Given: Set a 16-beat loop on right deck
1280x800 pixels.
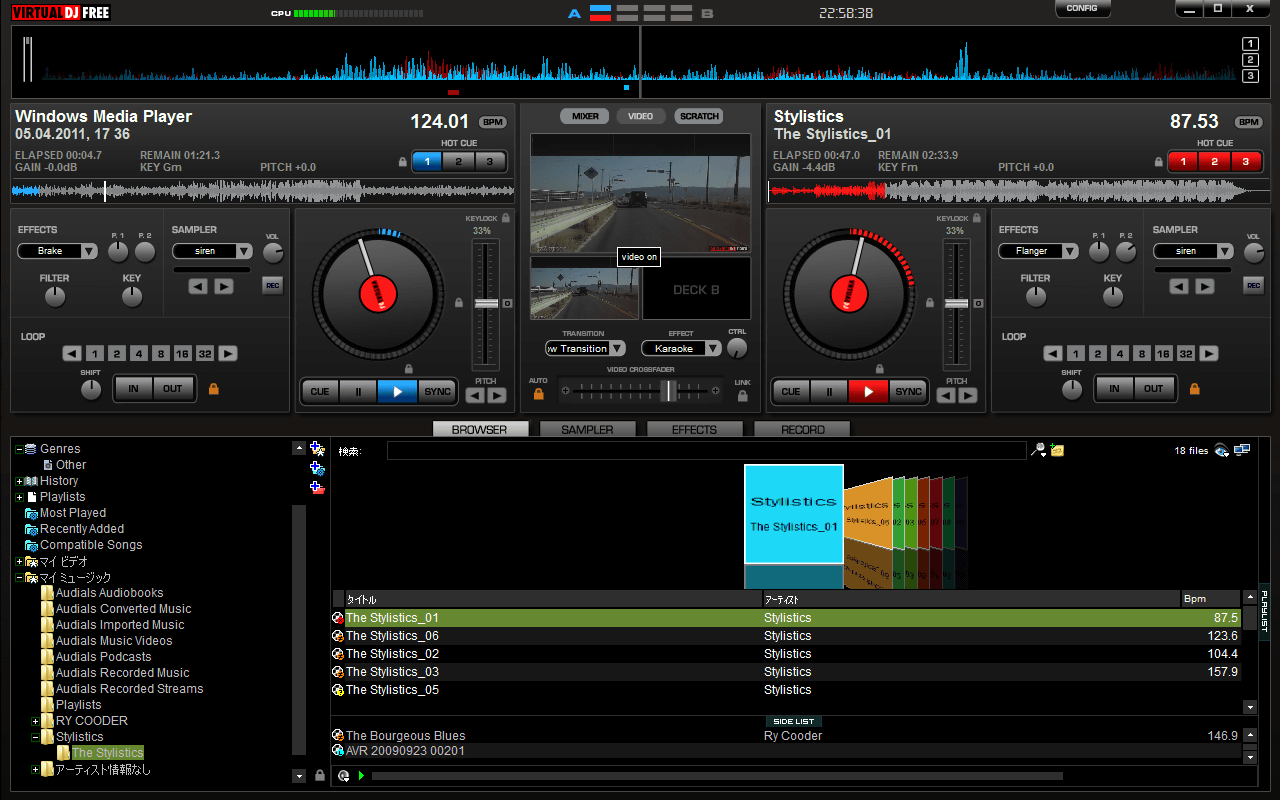Looking at the screenshot, I should point(1163,353).
